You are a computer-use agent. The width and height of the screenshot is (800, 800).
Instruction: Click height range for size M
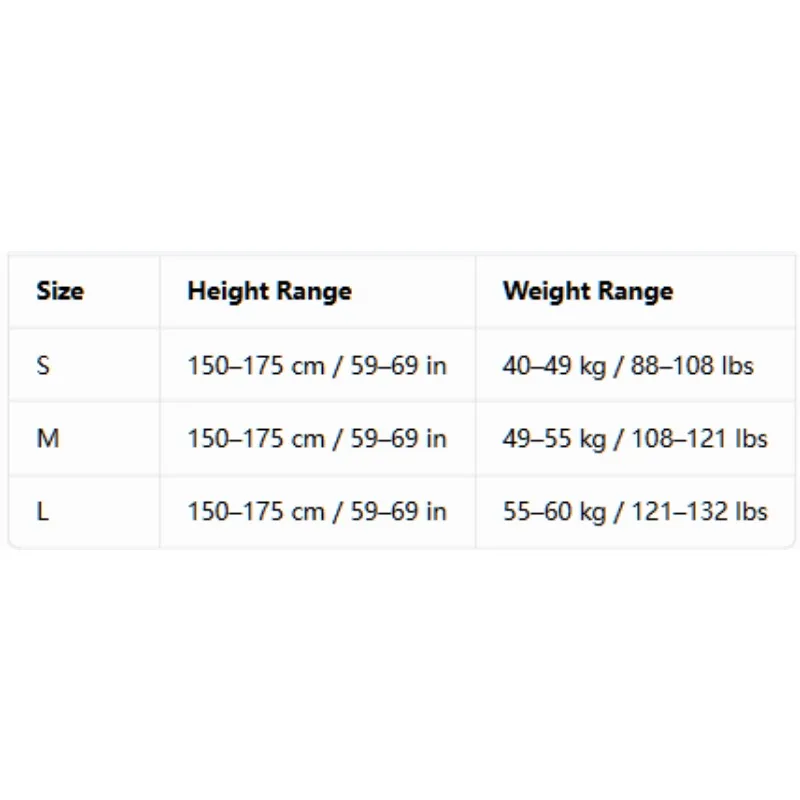(317, 439)
